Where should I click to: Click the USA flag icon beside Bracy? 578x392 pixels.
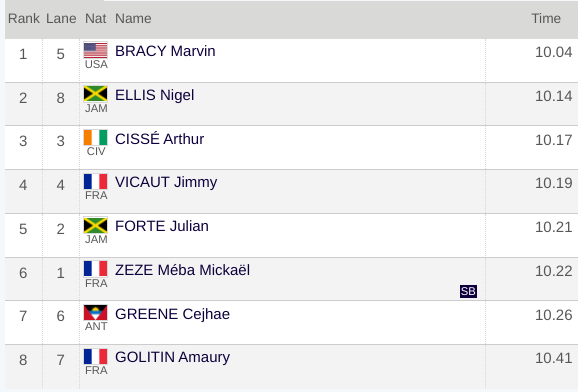95,51
